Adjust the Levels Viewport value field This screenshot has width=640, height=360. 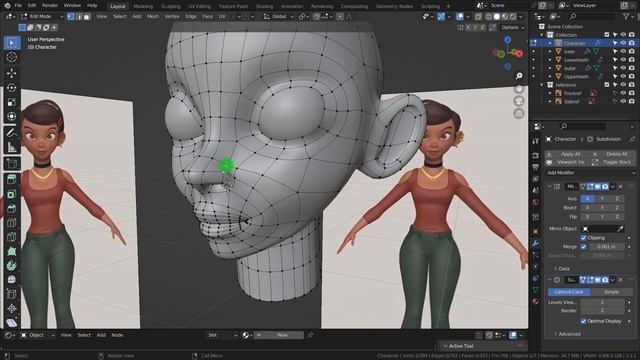[602, 302]
